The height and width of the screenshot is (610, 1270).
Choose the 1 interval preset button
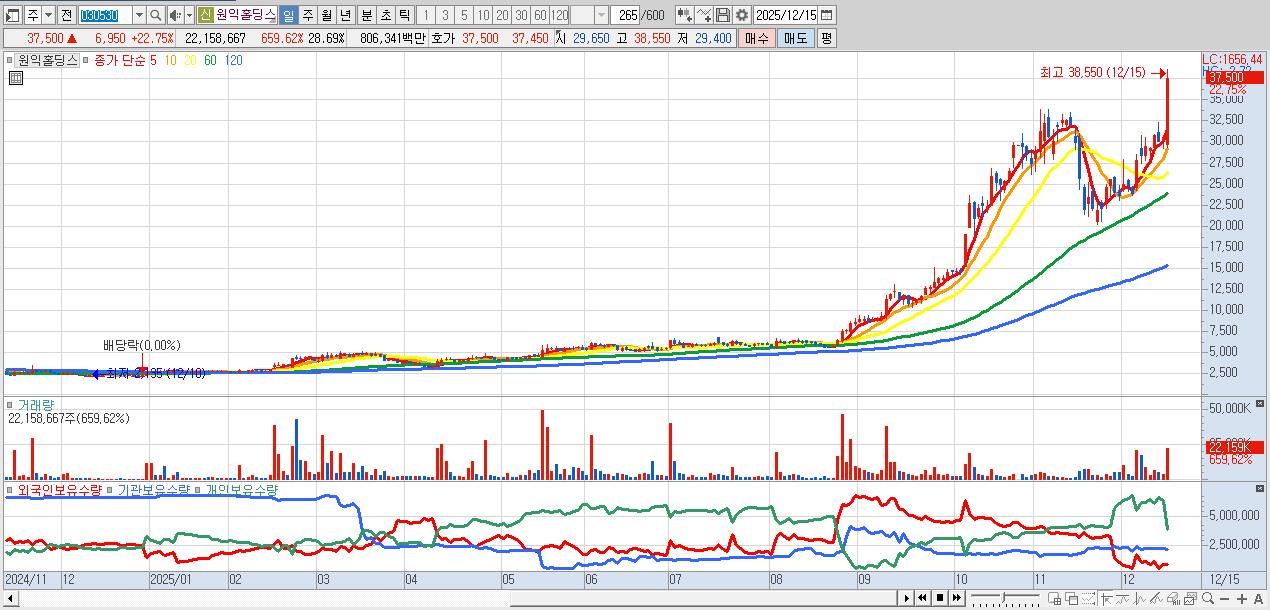coord(427,15)
